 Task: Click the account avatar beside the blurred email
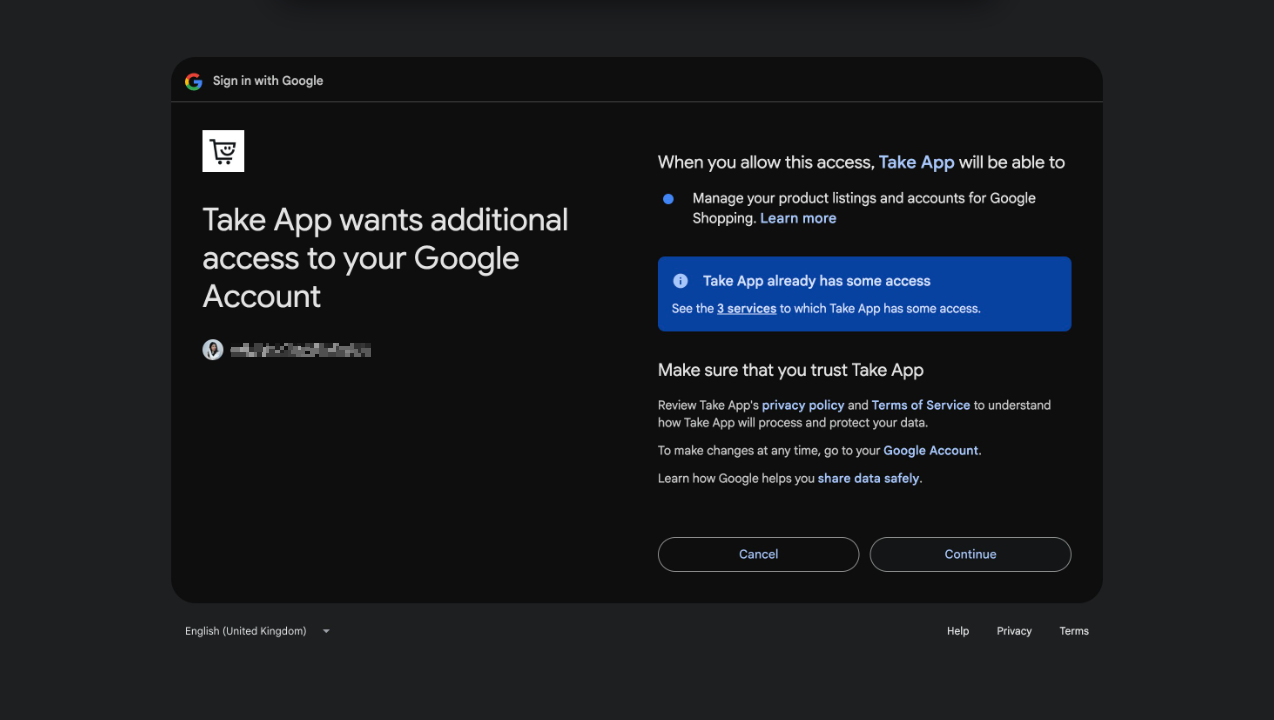coord(213,350)
